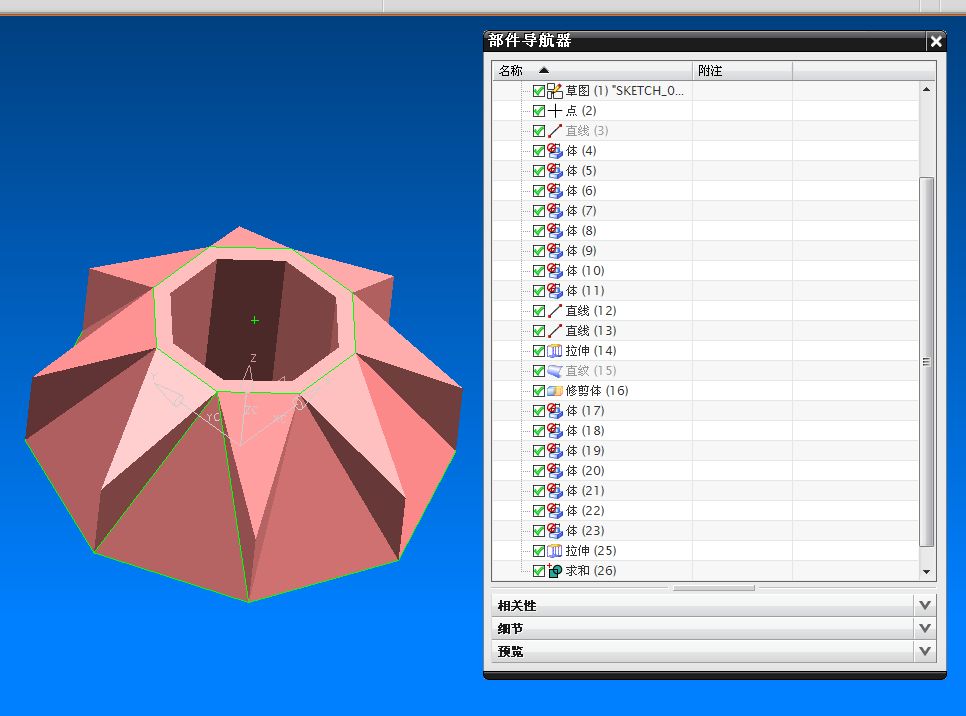Viewport: 966px width, 716px height.
Task: Click the body icon of 体 (10)
Action: pyautogui.click(x=554, y=271)
